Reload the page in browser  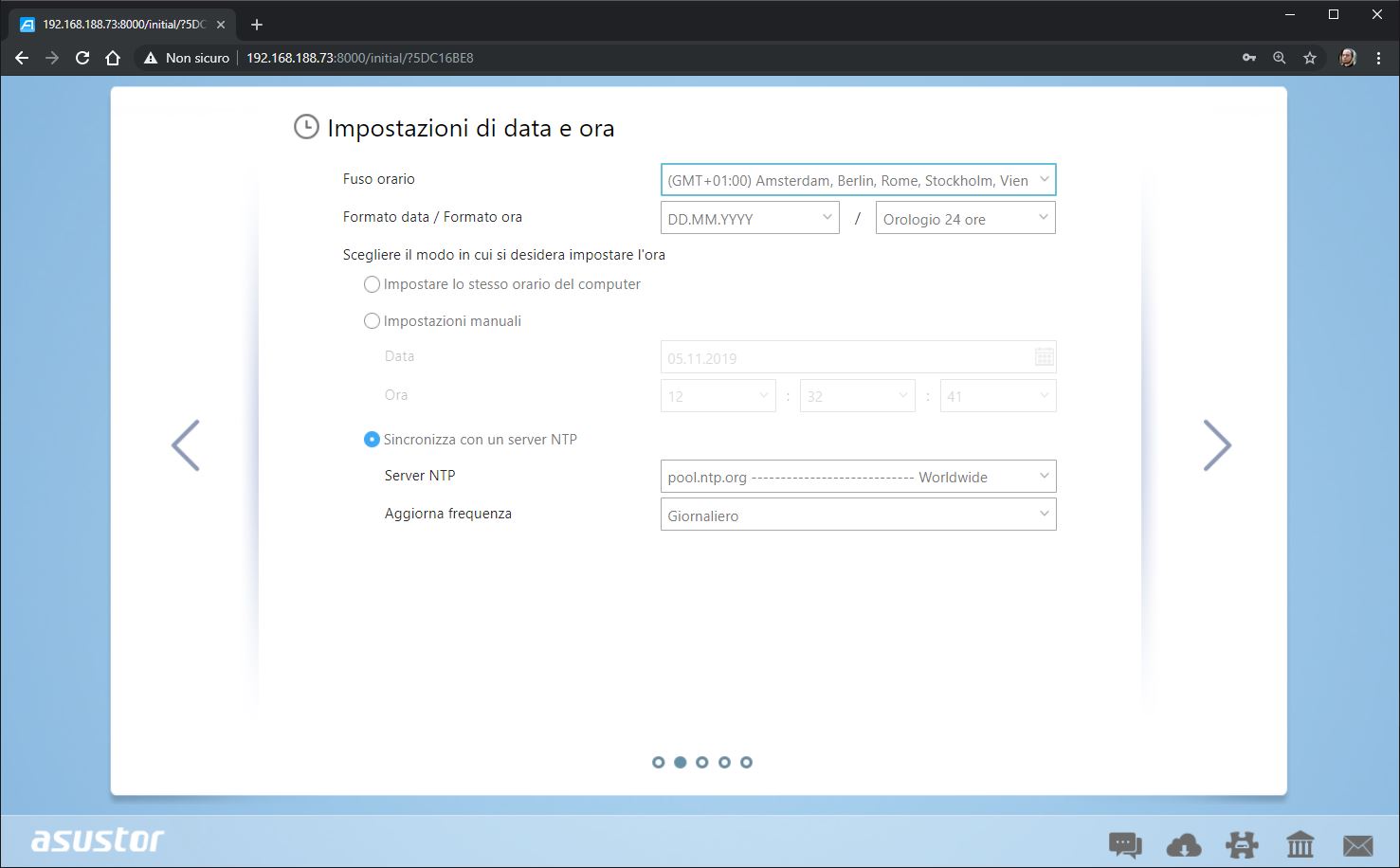pyautogui.click(x=82, y=58)
